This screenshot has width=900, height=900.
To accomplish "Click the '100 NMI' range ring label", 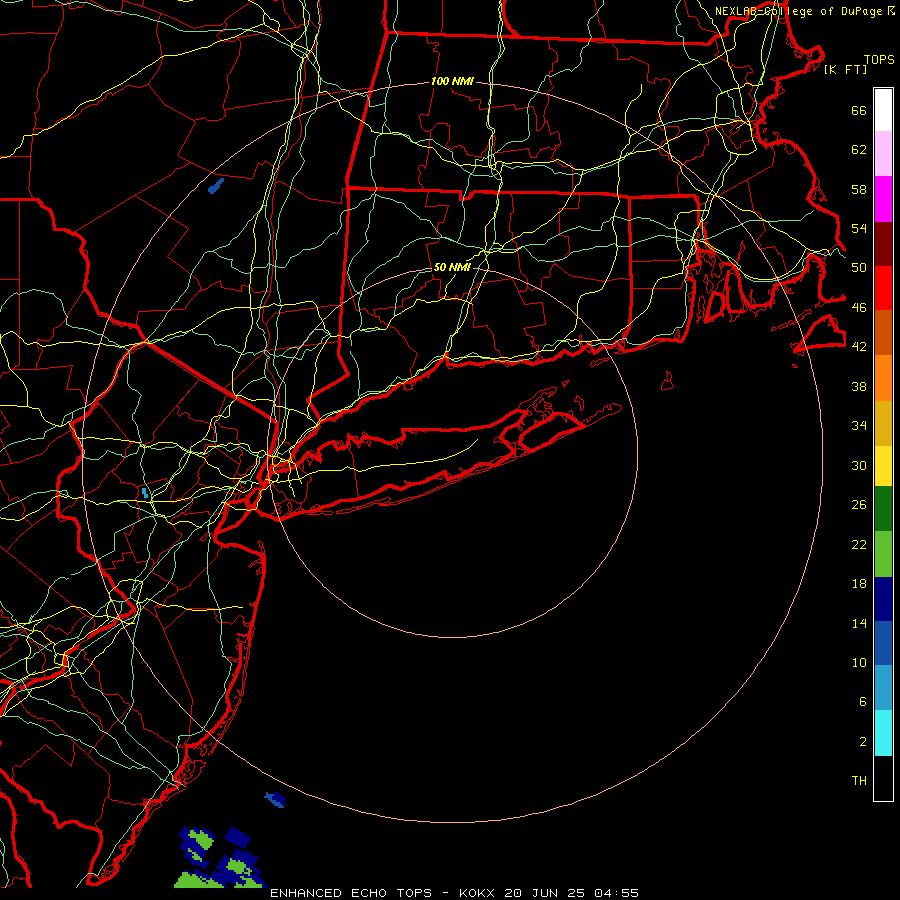I will point(452,82).
